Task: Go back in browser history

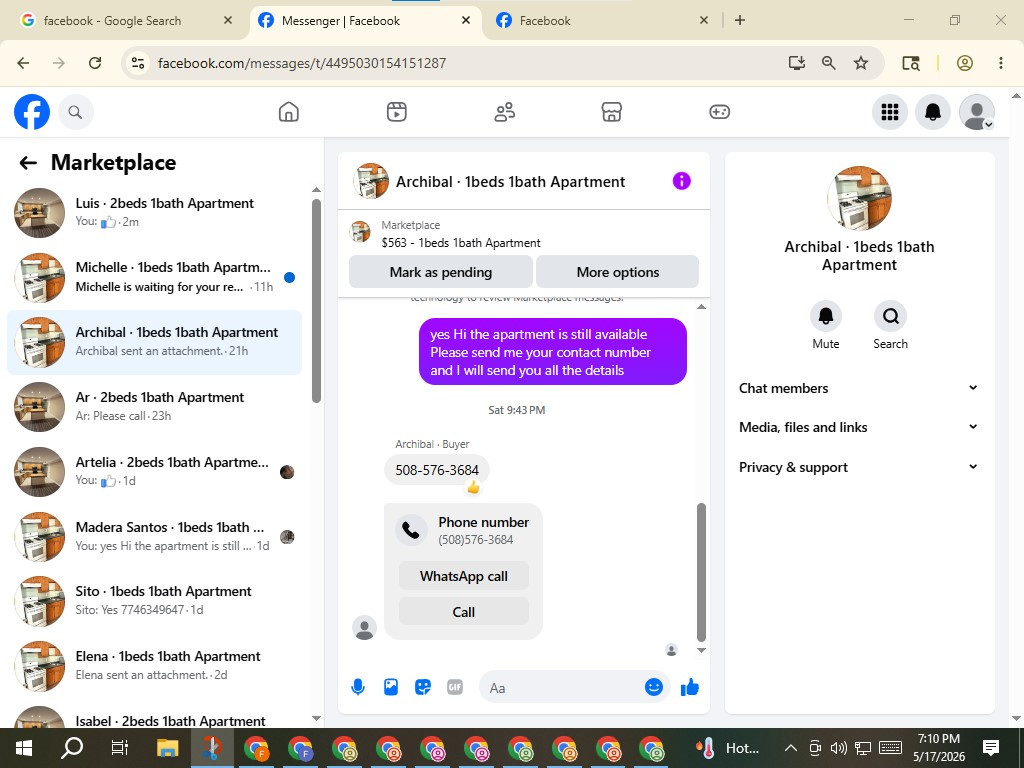Action: 24,63
